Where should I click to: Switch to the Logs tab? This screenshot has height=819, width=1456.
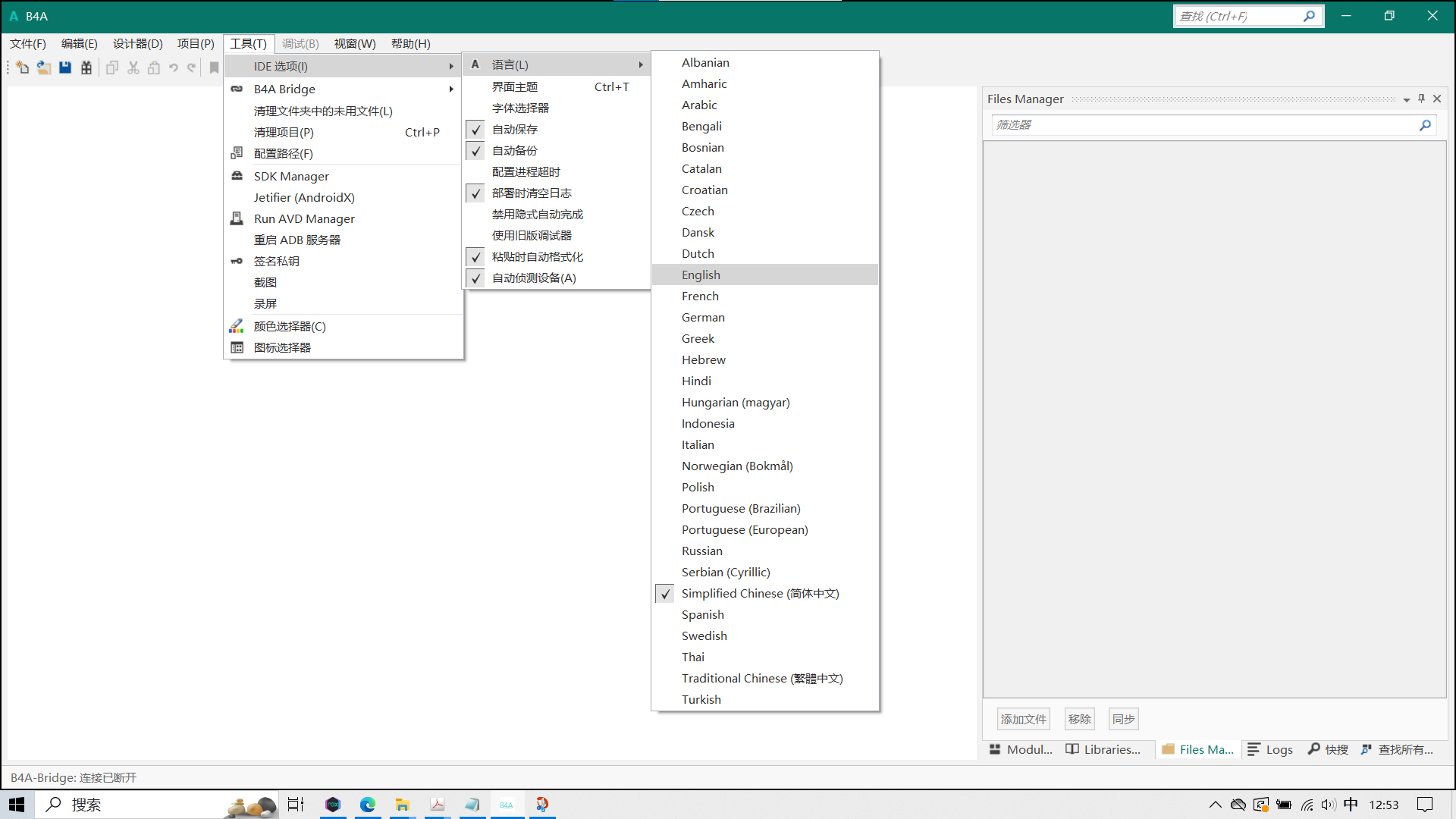pyautogui.click(x=1270, y=750)
